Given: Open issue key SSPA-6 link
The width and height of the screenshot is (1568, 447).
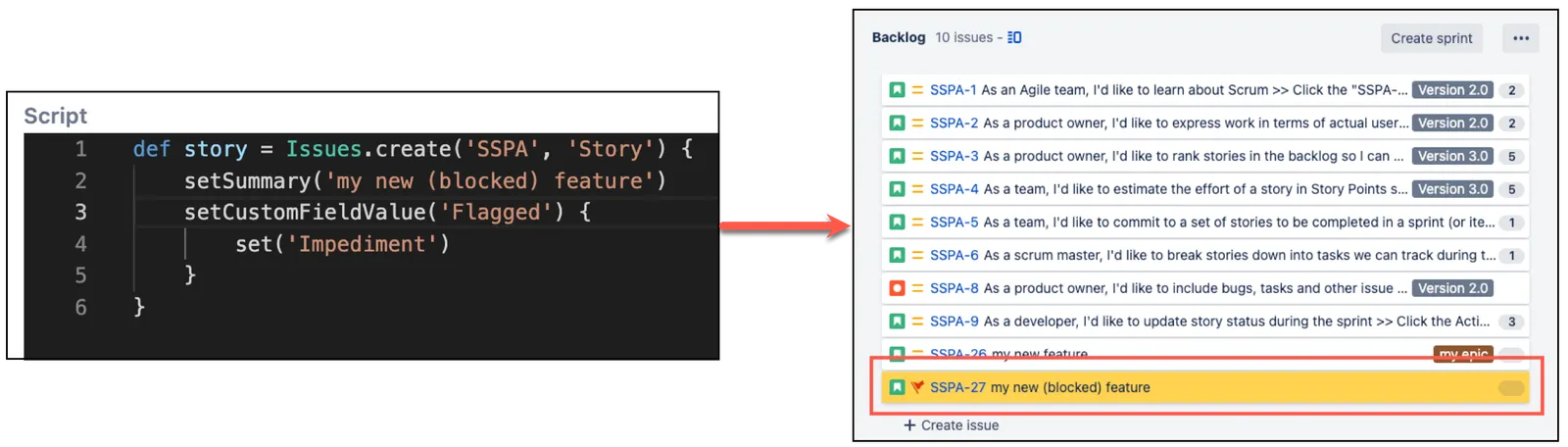Looking at the screenshot, I should point(954,255).
